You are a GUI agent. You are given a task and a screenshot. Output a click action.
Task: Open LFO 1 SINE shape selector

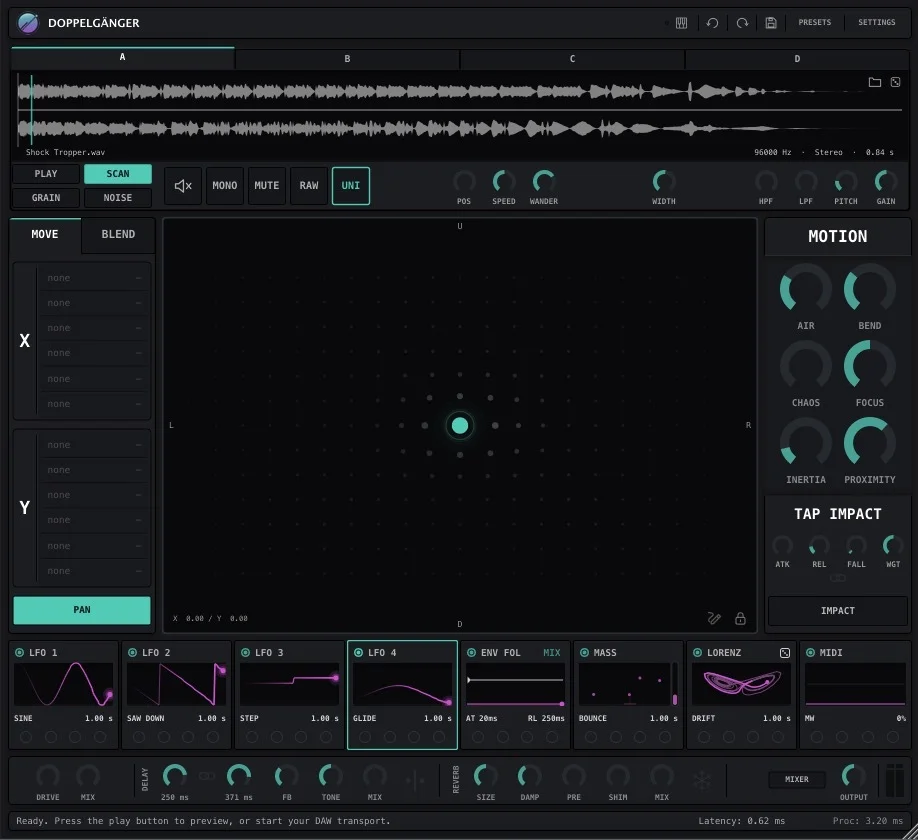pyautogui.click(x=23, y=718)
